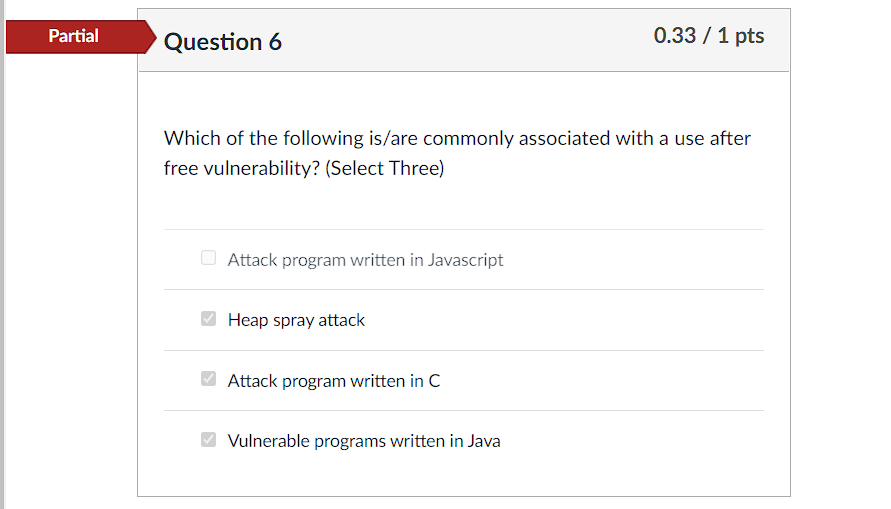
Task: Click the 'Attack program written in C' label
Action: (x=333, y=381)
